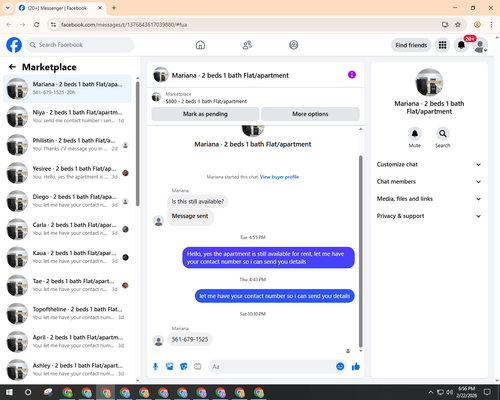Viewport: 500px width, 400px height.
Task: Open Diego conversation in list
Action: click(x=67, y=201)
